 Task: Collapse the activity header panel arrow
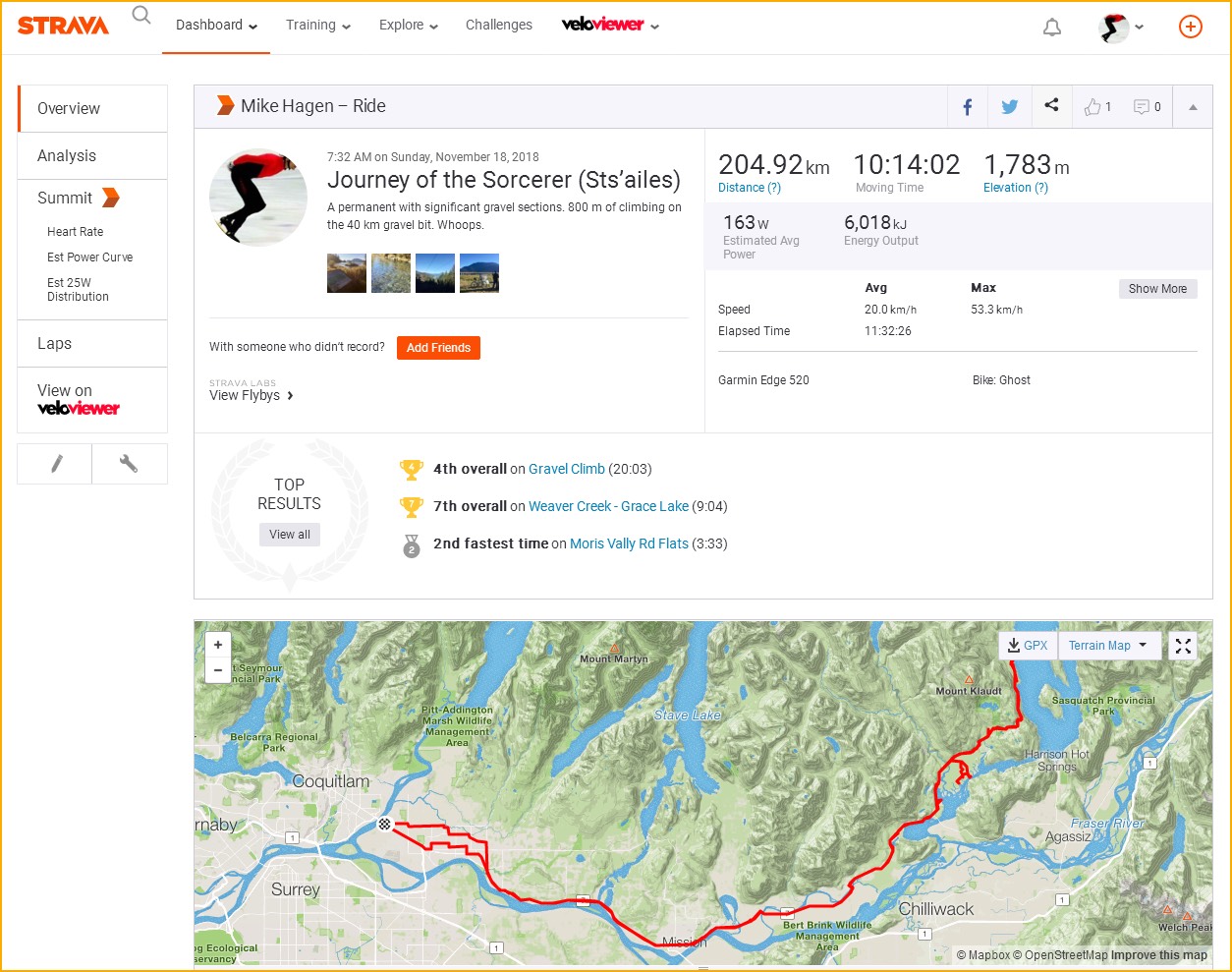coord(1193,107)
